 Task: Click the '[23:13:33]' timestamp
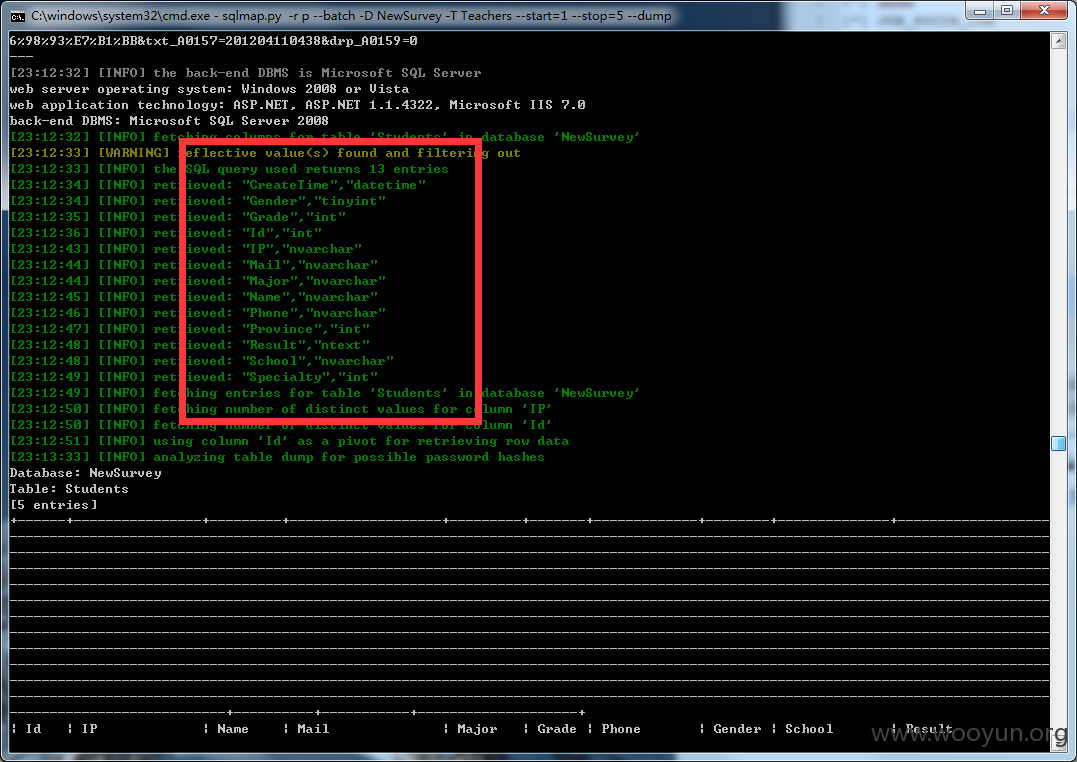coord(49,457)
